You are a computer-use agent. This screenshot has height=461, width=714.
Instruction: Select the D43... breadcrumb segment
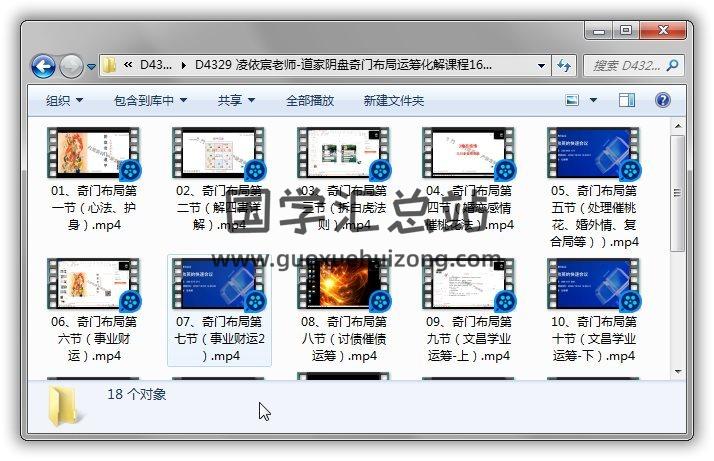tap(156, 65)
